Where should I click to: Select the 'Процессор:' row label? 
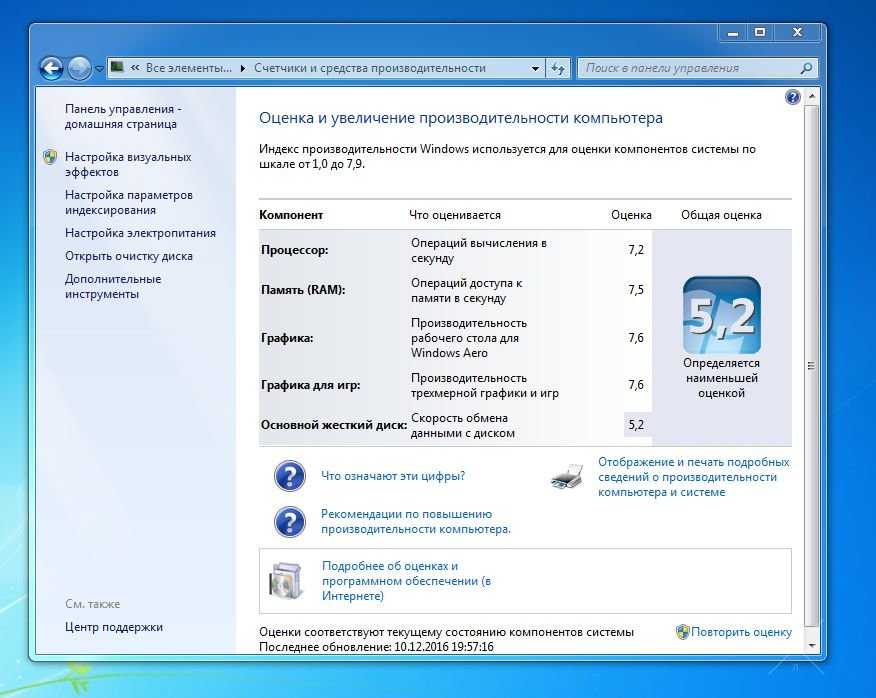[294, 250]
